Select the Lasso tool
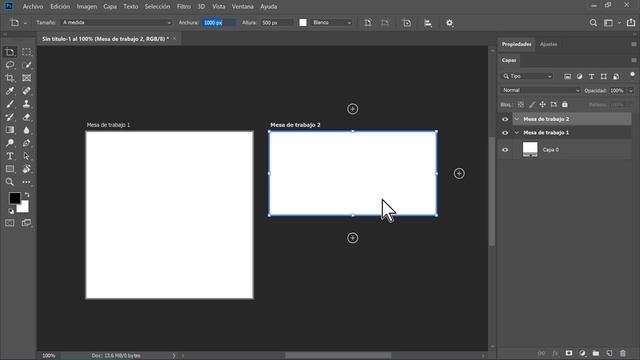 10,65
